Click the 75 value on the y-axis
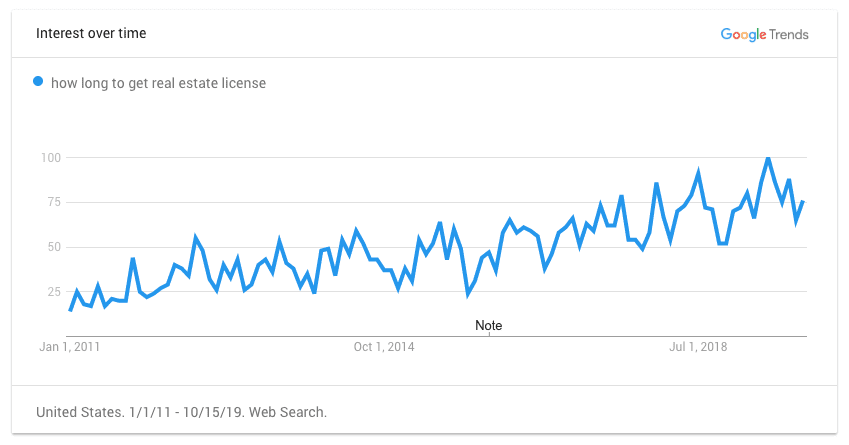849x445 pixels. [54, 202]
